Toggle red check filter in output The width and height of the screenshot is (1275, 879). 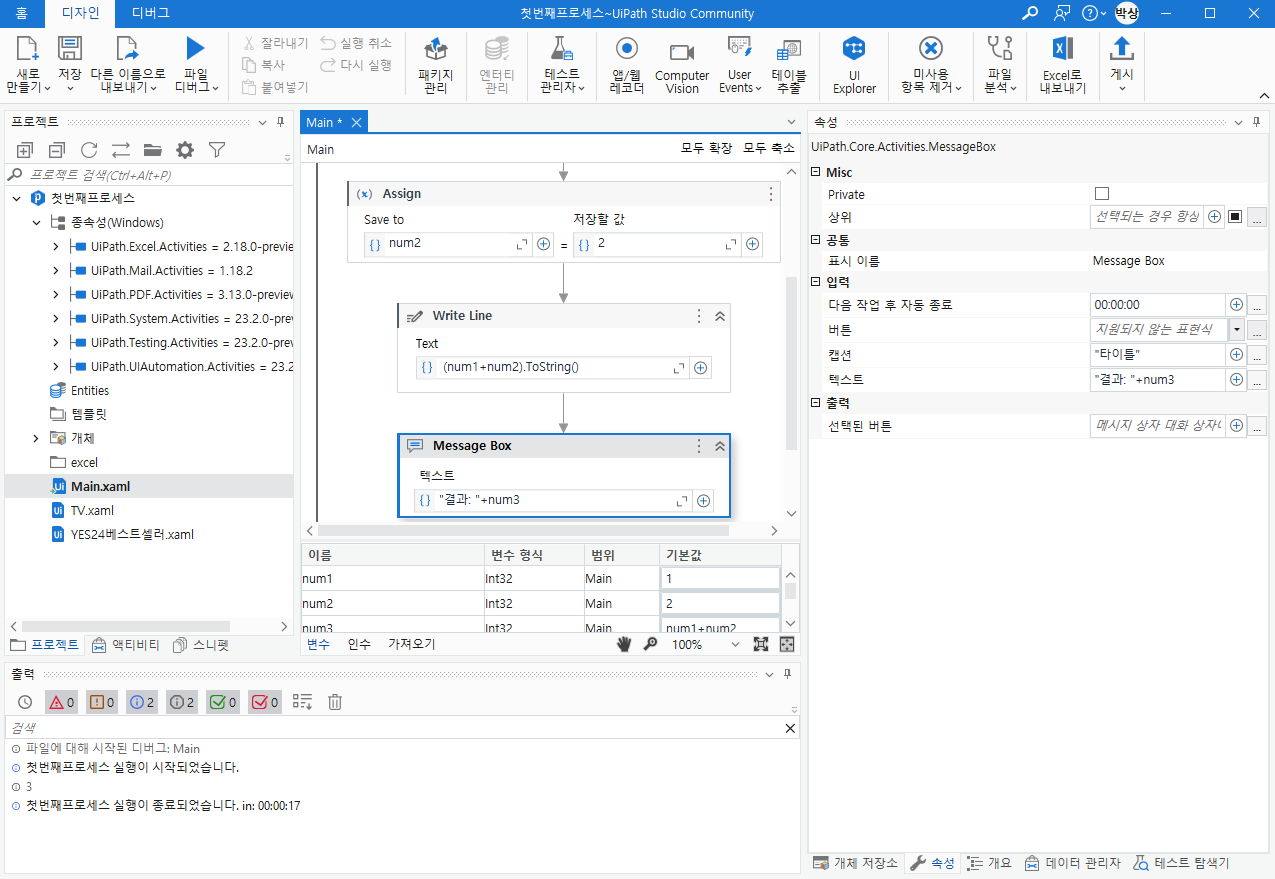click(264, 702)
